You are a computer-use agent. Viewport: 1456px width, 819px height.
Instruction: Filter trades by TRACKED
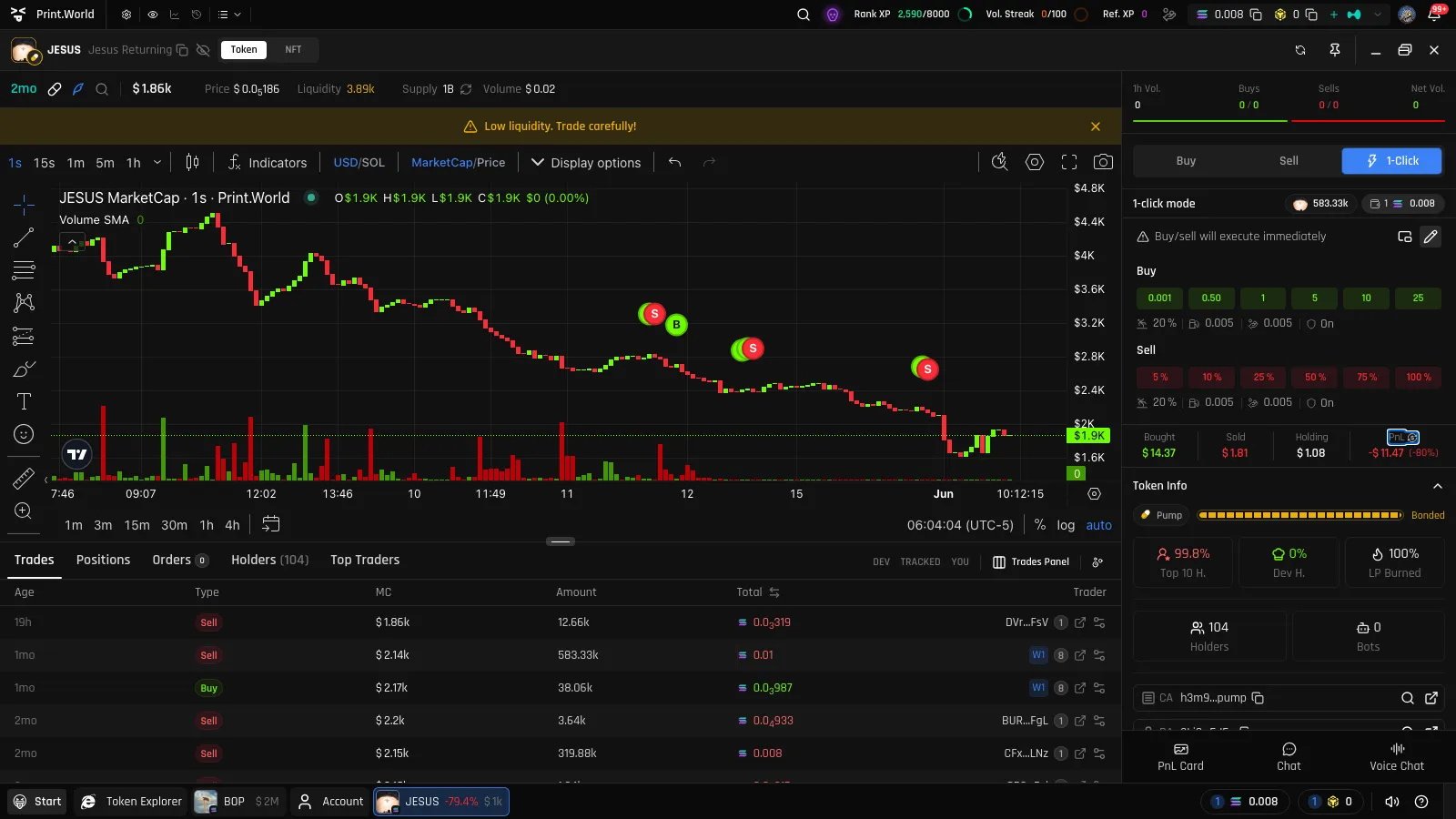point(920,562)
